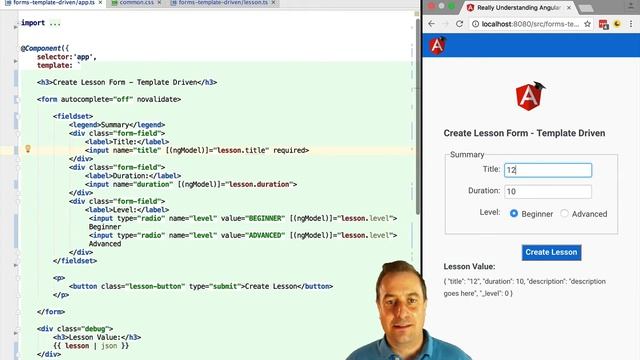Close the common.css editor tab
Image resolution: width=640 pixels, height=360 pixels.
pyautogui.click(x=159, y=3)
